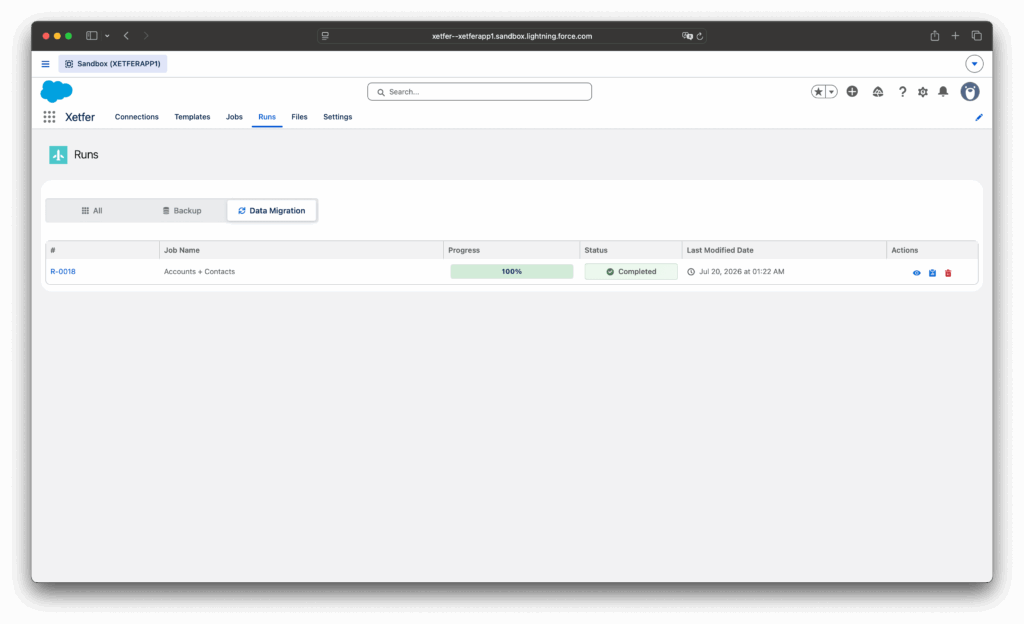Go forward in browser history
Screen dimensions: 1024x624
click(x=146, y=36)
